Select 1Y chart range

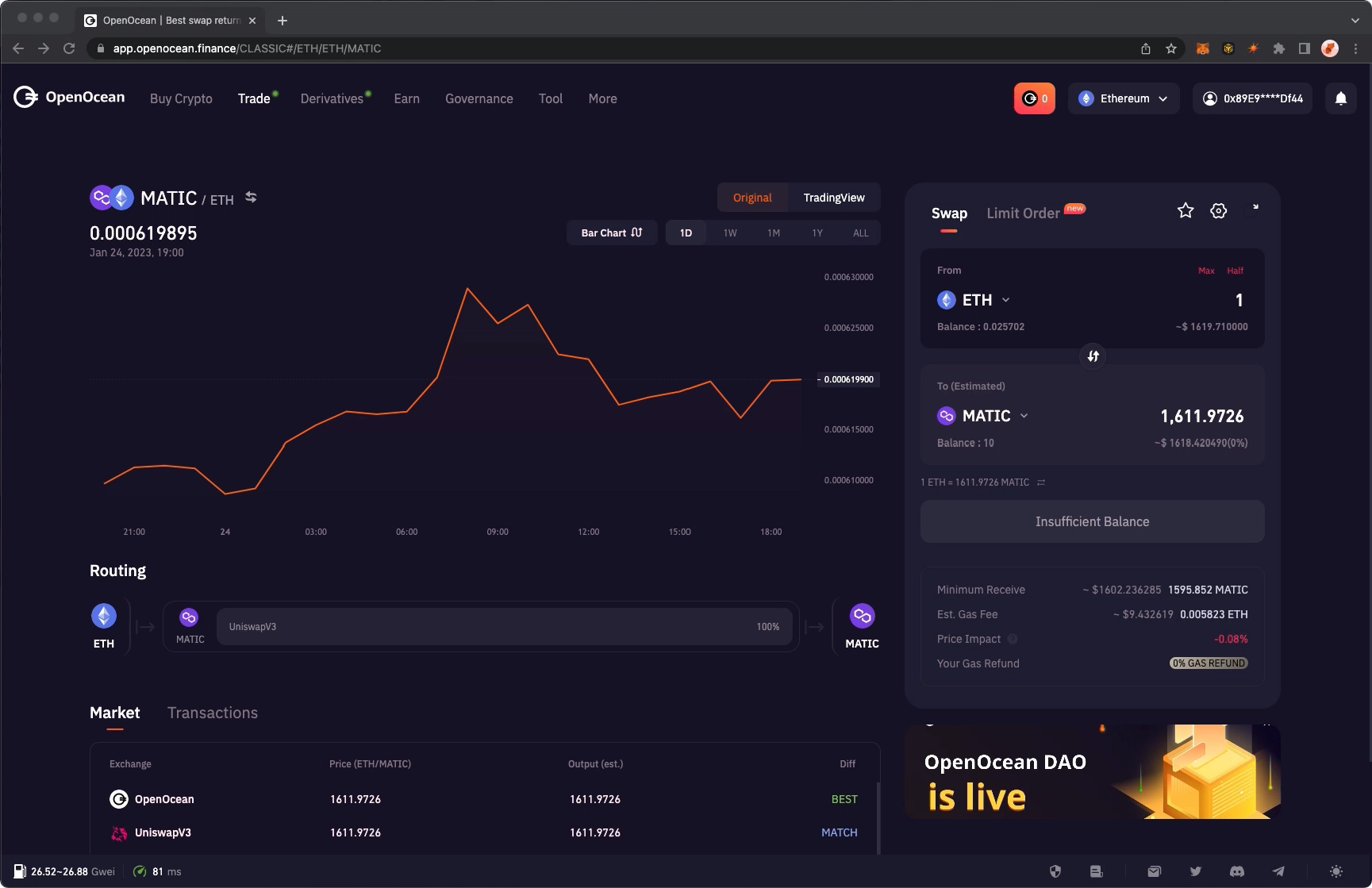(817, 233)
